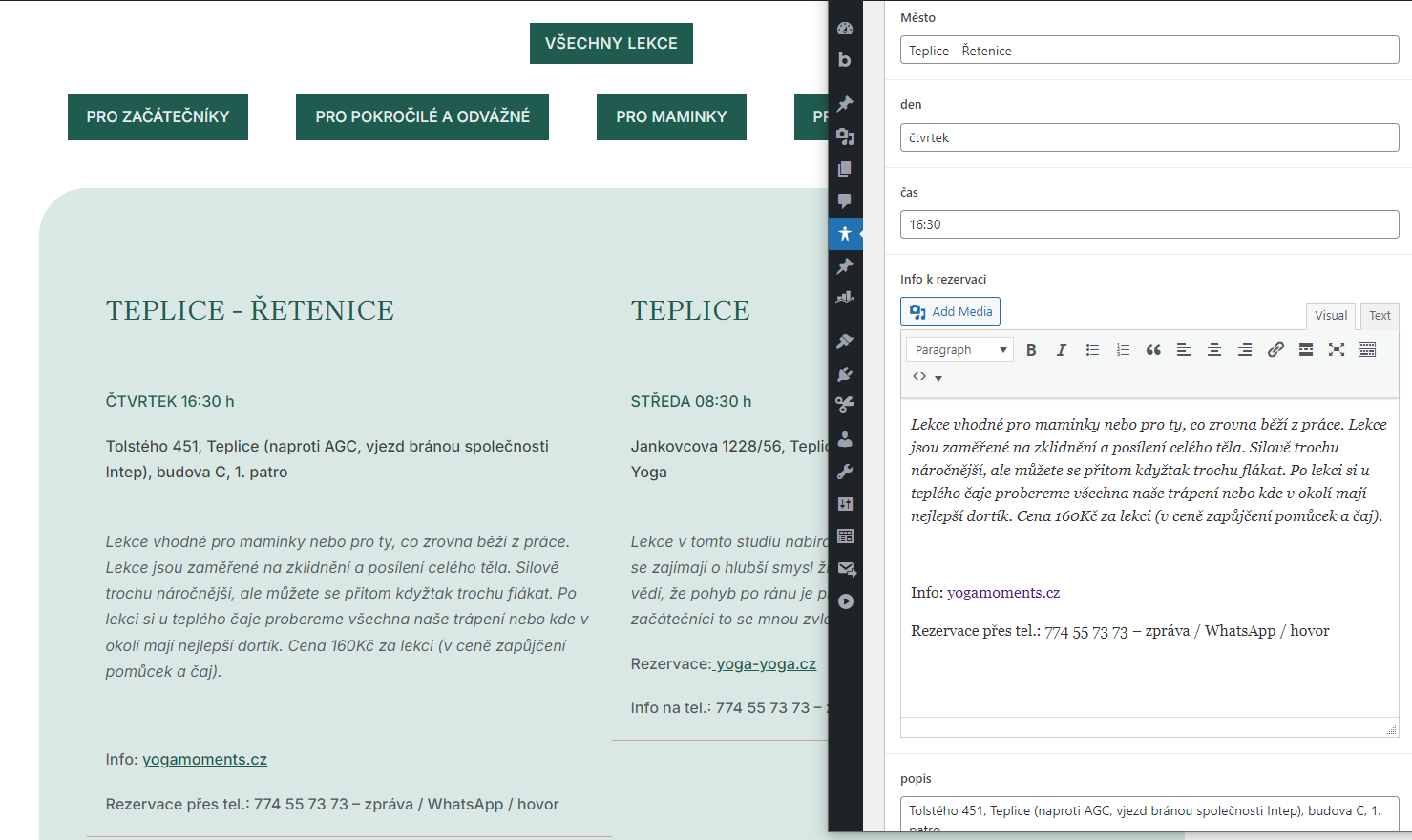Insert a Read More tag

1306,350
